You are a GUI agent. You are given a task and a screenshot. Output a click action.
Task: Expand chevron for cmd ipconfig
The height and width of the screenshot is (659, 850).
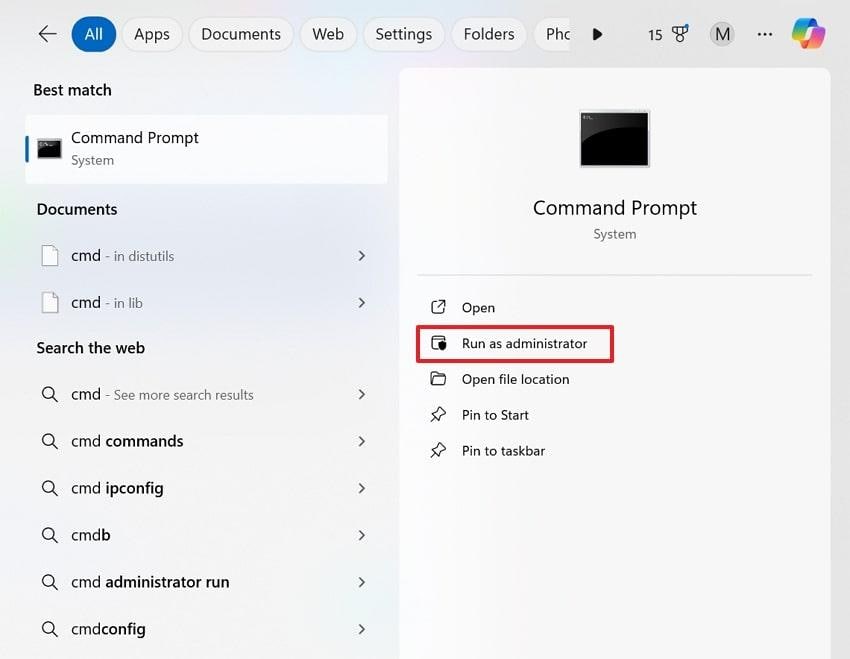pos(362,488)
